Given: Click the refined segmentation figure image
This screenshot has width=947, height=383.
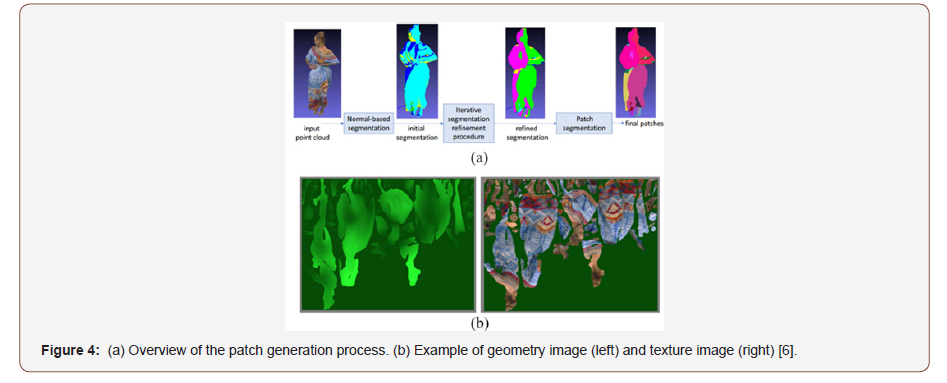Looking at the screenshot, I should [x=525, y=73].
